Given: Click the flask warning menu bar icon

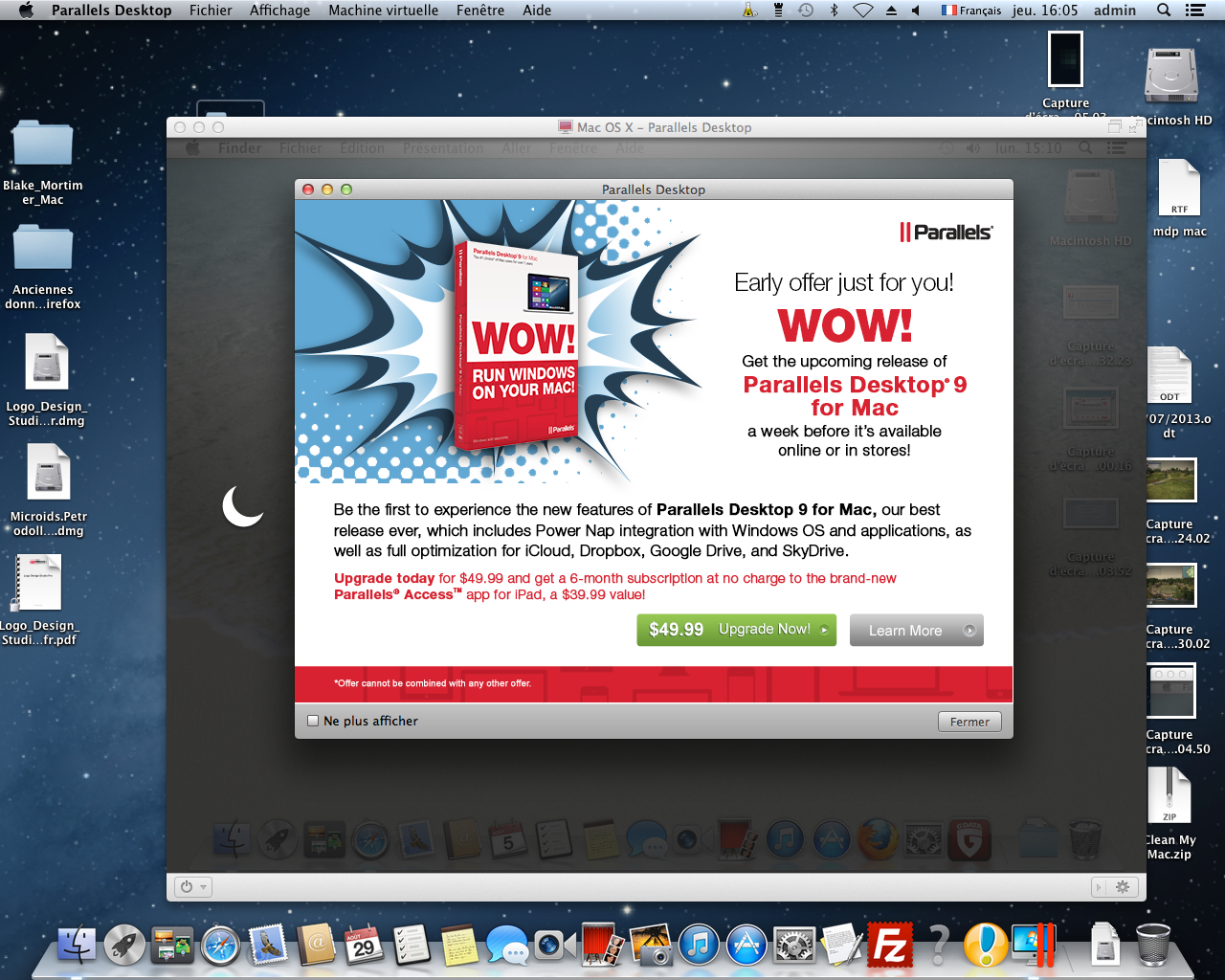Looking at the screenshot, I should pyautogui.click(x=750, y=11).
